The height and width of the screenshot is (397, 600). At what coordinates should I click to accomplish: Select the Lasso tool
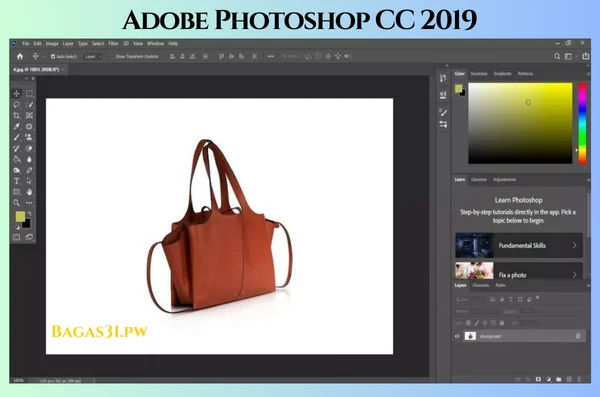(16, 105)
